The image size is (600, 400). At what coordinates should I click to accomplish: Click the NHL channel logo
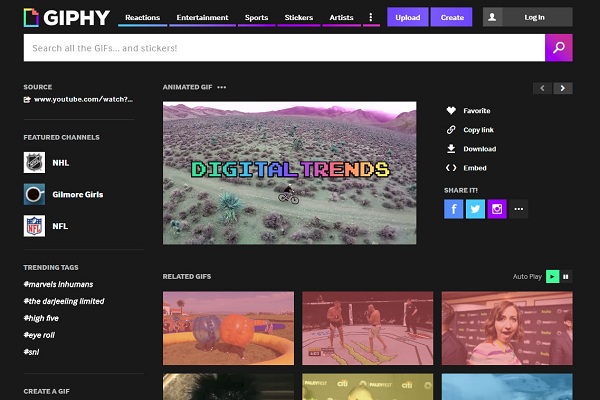click(x=34, y=162)
